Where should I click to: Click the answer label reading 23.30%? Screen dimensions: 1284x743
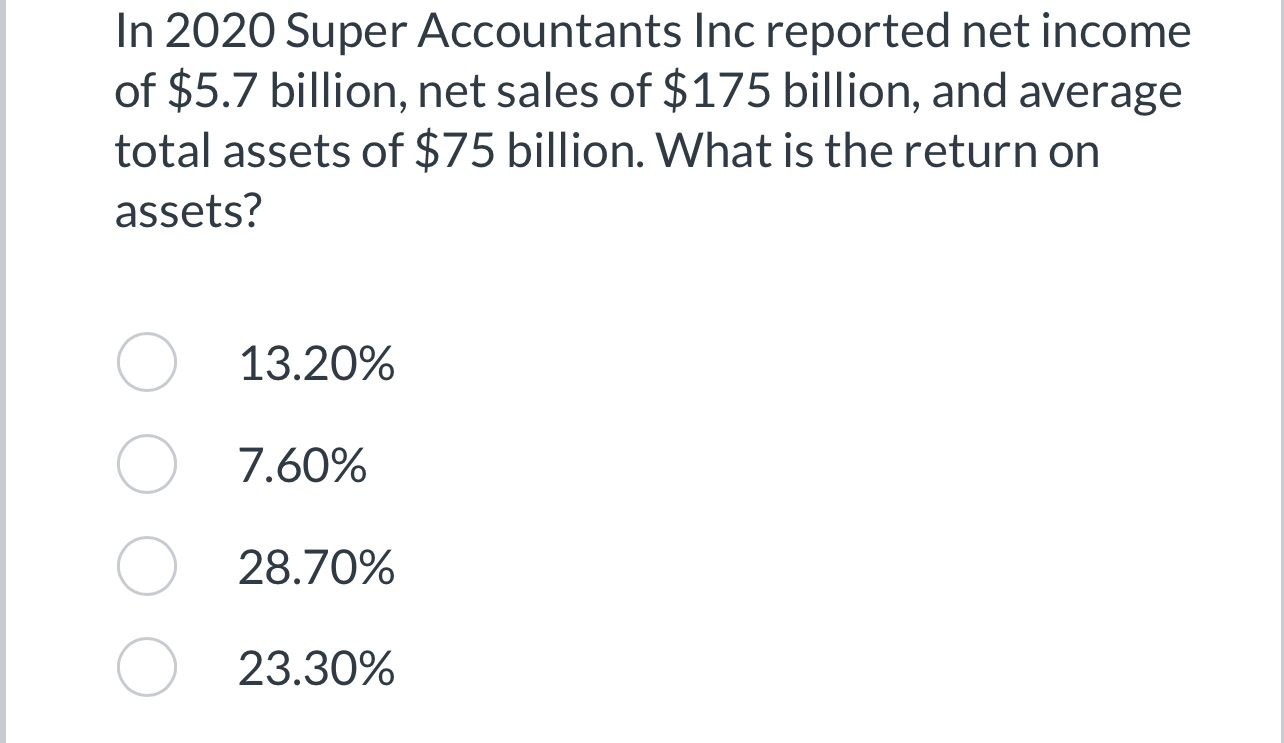pos(317,668)
